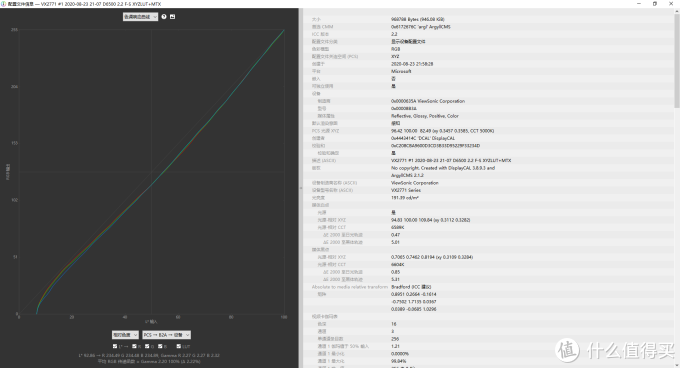680x368 pixels.
Task: Toggle the G channel checkbox
Action: pos(147,346)
